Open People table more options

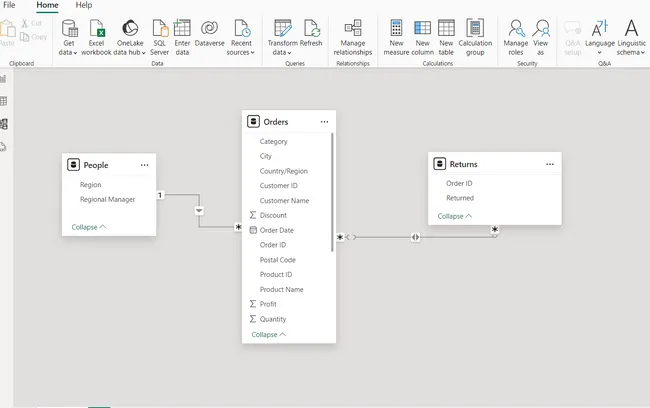(144, 165)
